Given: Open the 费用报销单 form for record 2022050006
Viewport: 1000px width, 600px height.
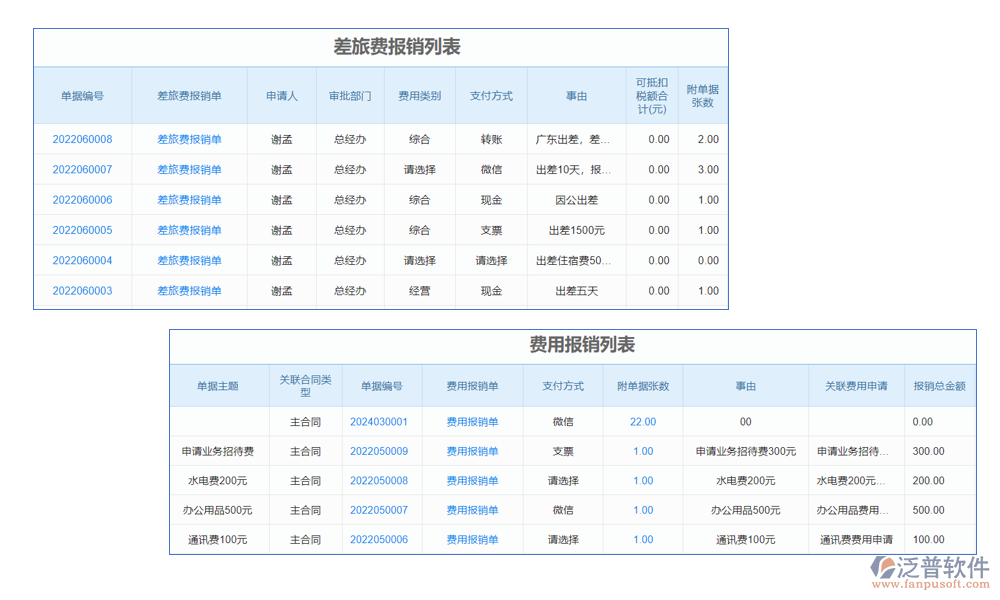Looking at the screenshot, I should (x=471, y=540).
